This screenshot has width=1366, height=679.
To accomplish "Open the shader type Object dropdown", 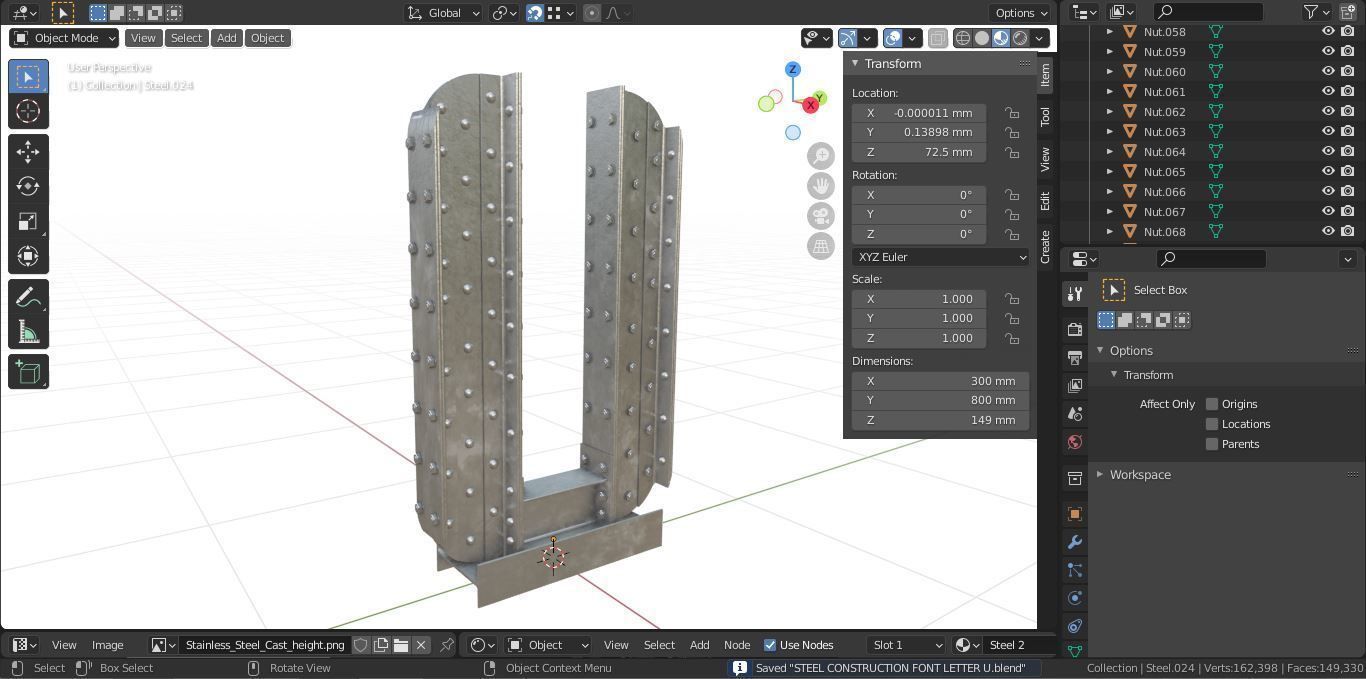I will (547, 645).
